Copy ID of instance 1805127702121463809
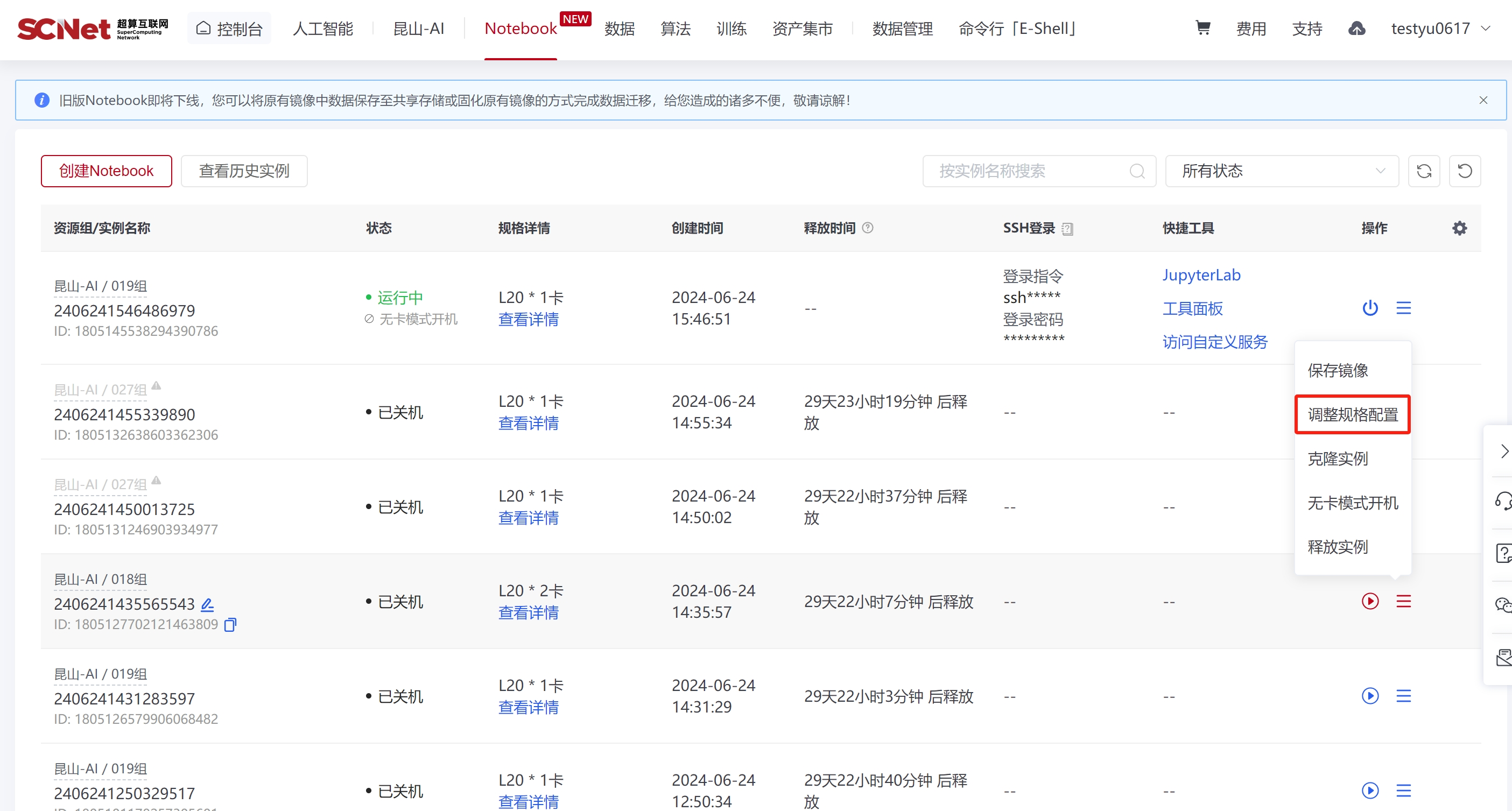Screen dimensions: 1512x811 tap(230, 624)
